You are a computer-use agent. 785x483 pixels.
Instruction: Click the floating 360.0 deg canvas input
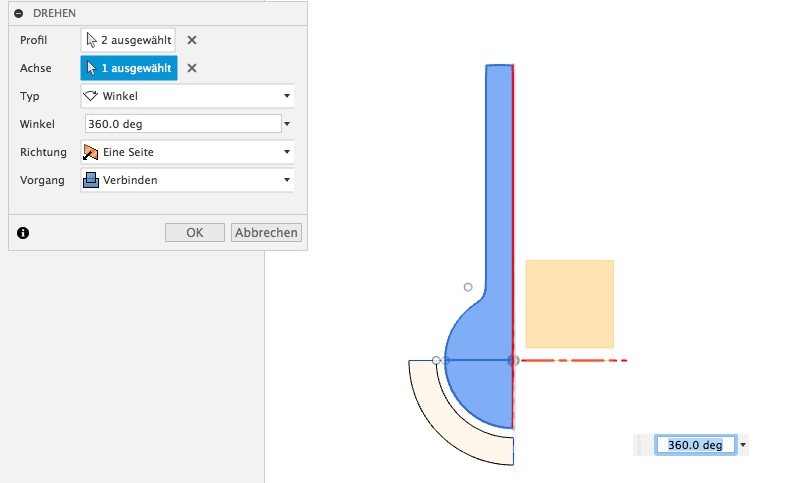pyautogui.click(x=695, y=445)
